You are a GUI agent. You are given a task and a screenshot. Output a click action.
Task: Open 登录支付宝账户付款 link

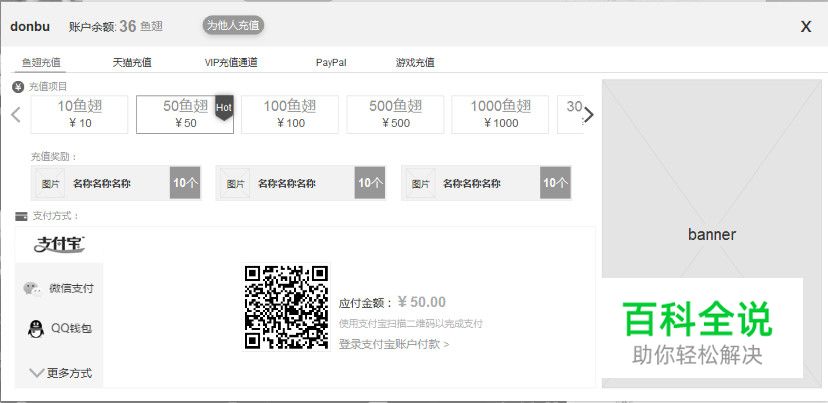click(x=394, y=344)
